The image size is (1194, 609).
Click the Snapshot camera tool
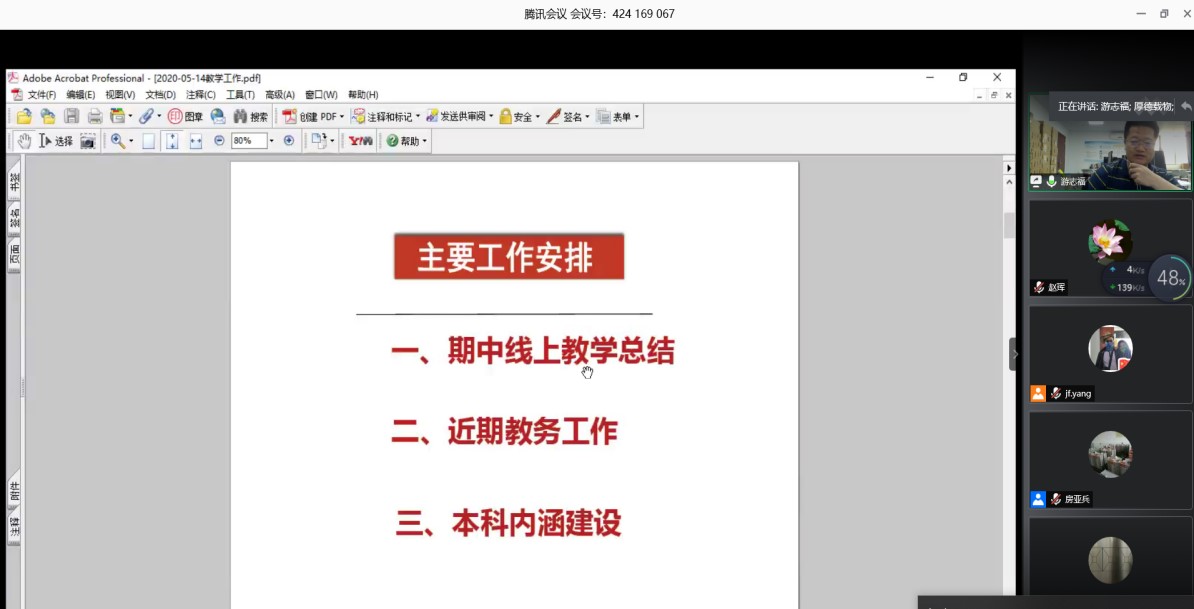click(88, 141)
